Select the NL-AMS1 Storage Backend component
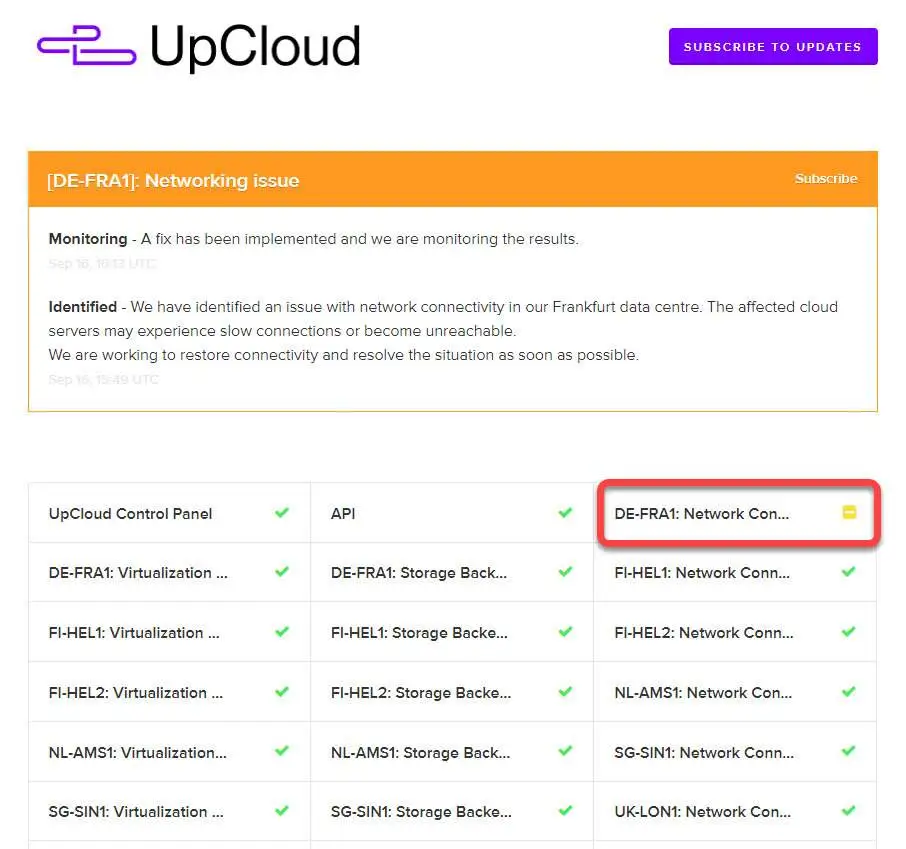This screenshot has width=906, height=849. pos(452,752)
